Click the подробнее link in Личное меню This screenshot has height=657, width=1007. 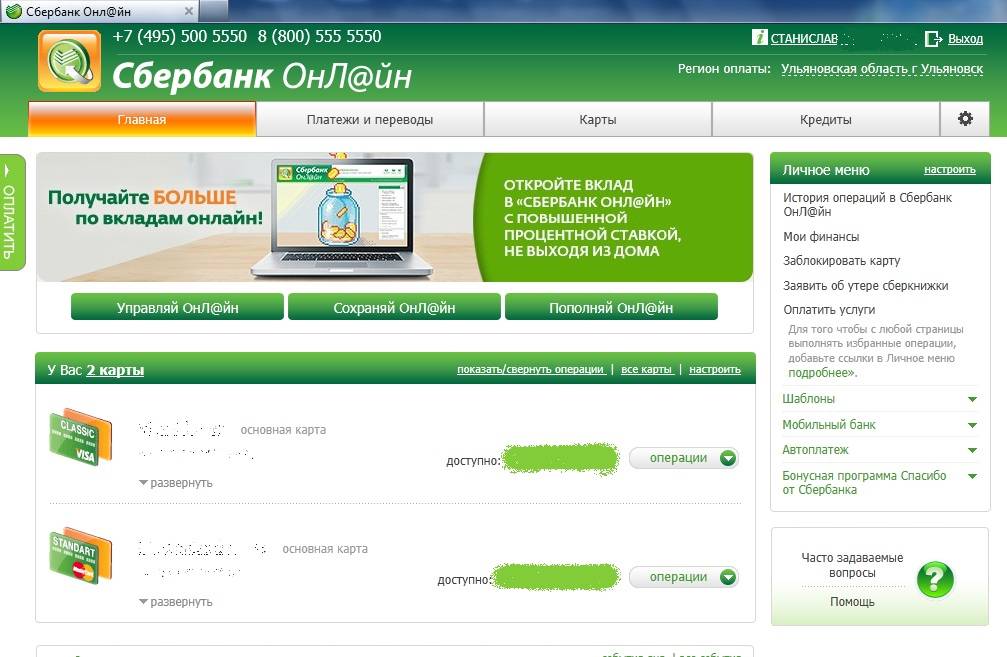click(x=822, y=372)
